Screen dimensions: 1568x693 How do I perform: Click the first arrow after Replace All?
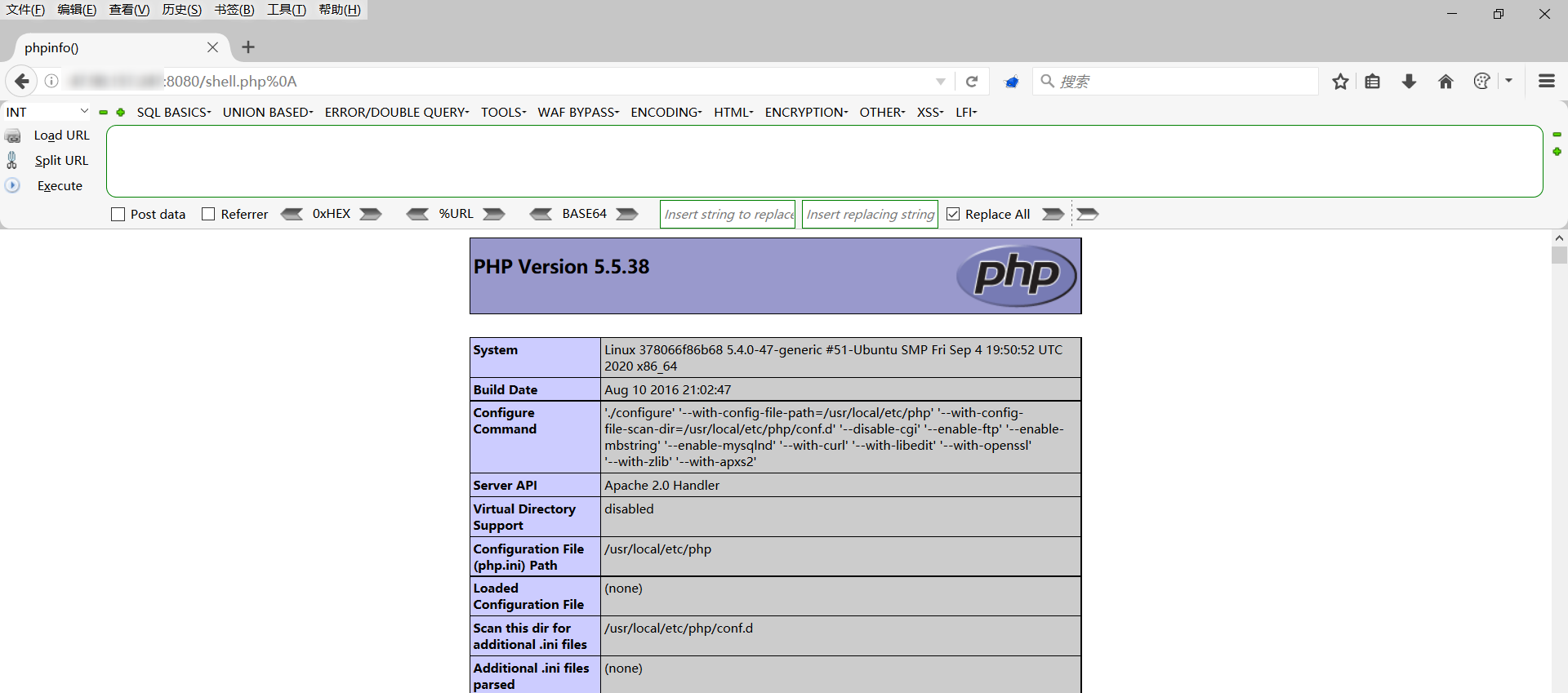coord(1053,214)
